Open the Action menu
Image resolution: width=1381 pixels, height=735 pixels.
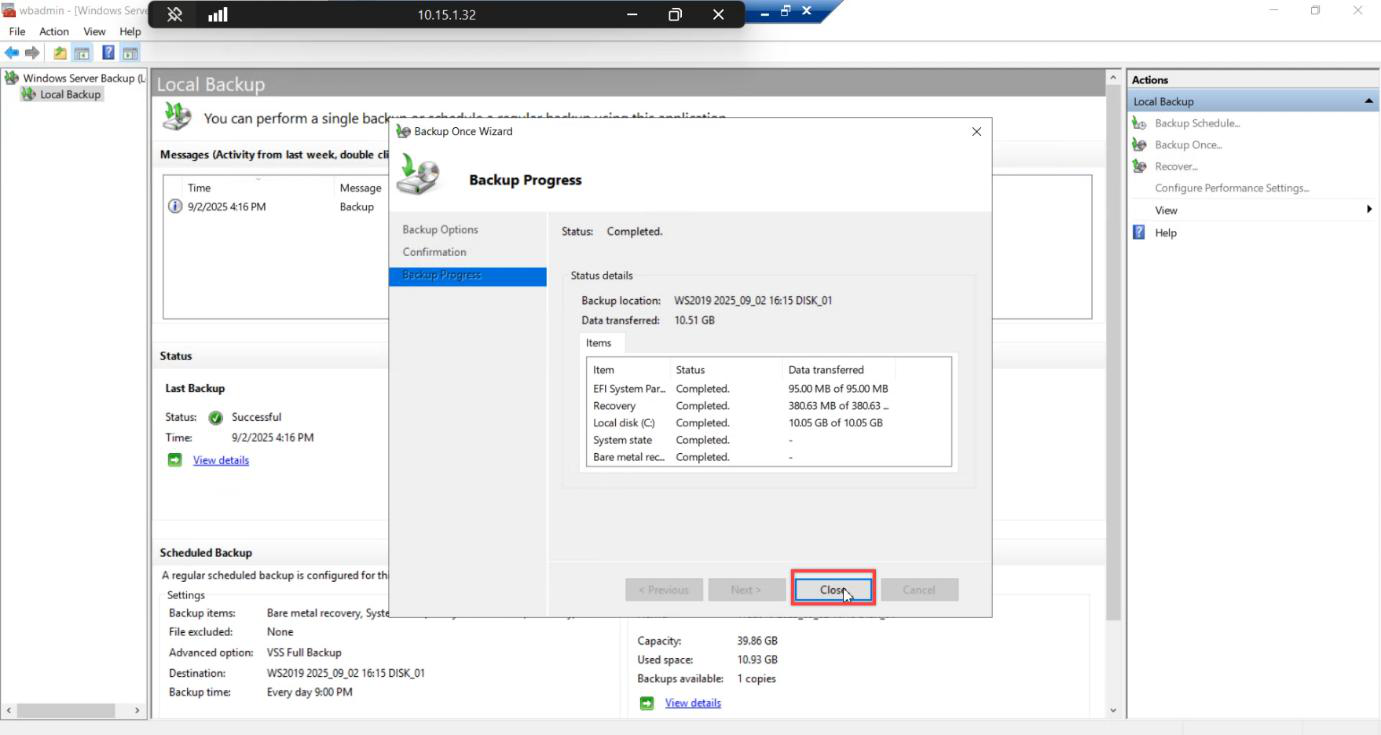pyautogui.click(x=54, y=32)
